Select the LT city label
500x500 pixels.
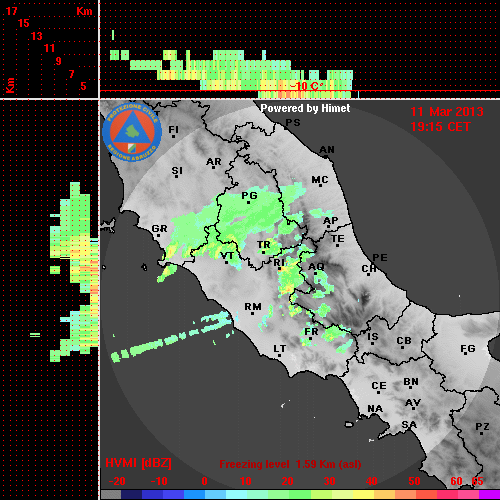(x=280, y=349)
